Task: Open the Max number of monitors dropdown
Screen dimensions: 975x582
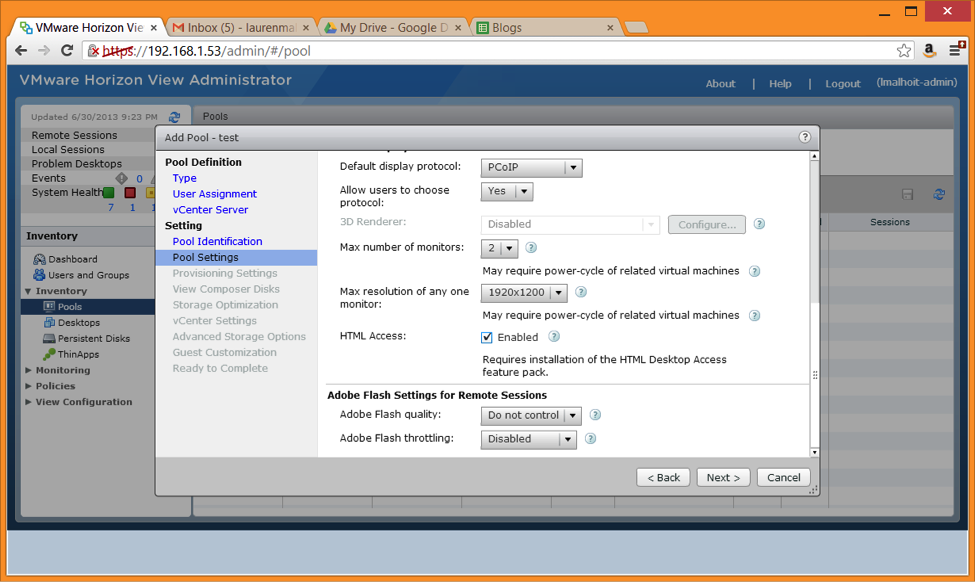Action: pyautogui.click(x=499, y=249)
